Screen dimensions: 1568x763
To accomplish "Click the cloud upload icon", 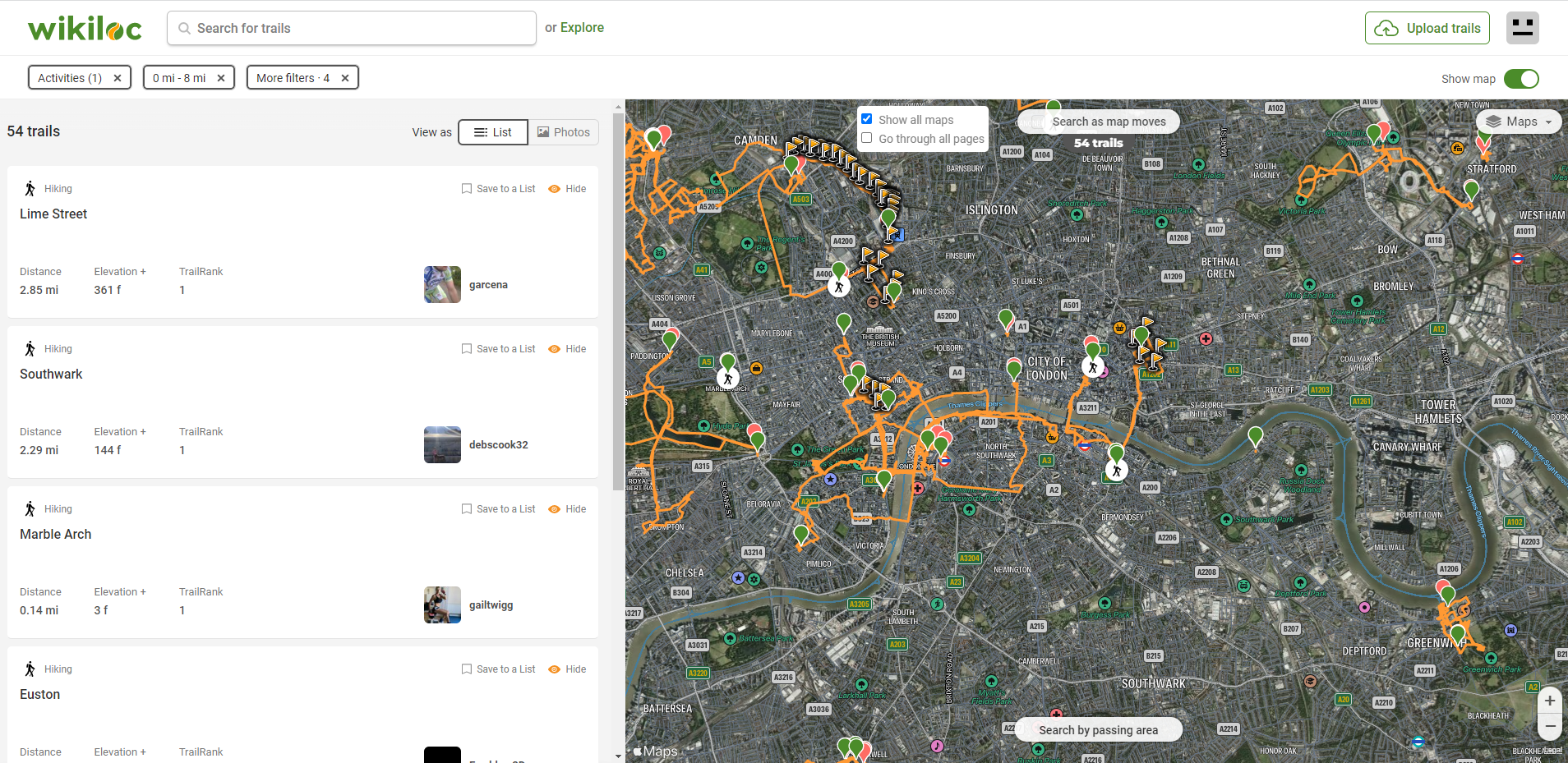I will click(x=1386, y=28).
